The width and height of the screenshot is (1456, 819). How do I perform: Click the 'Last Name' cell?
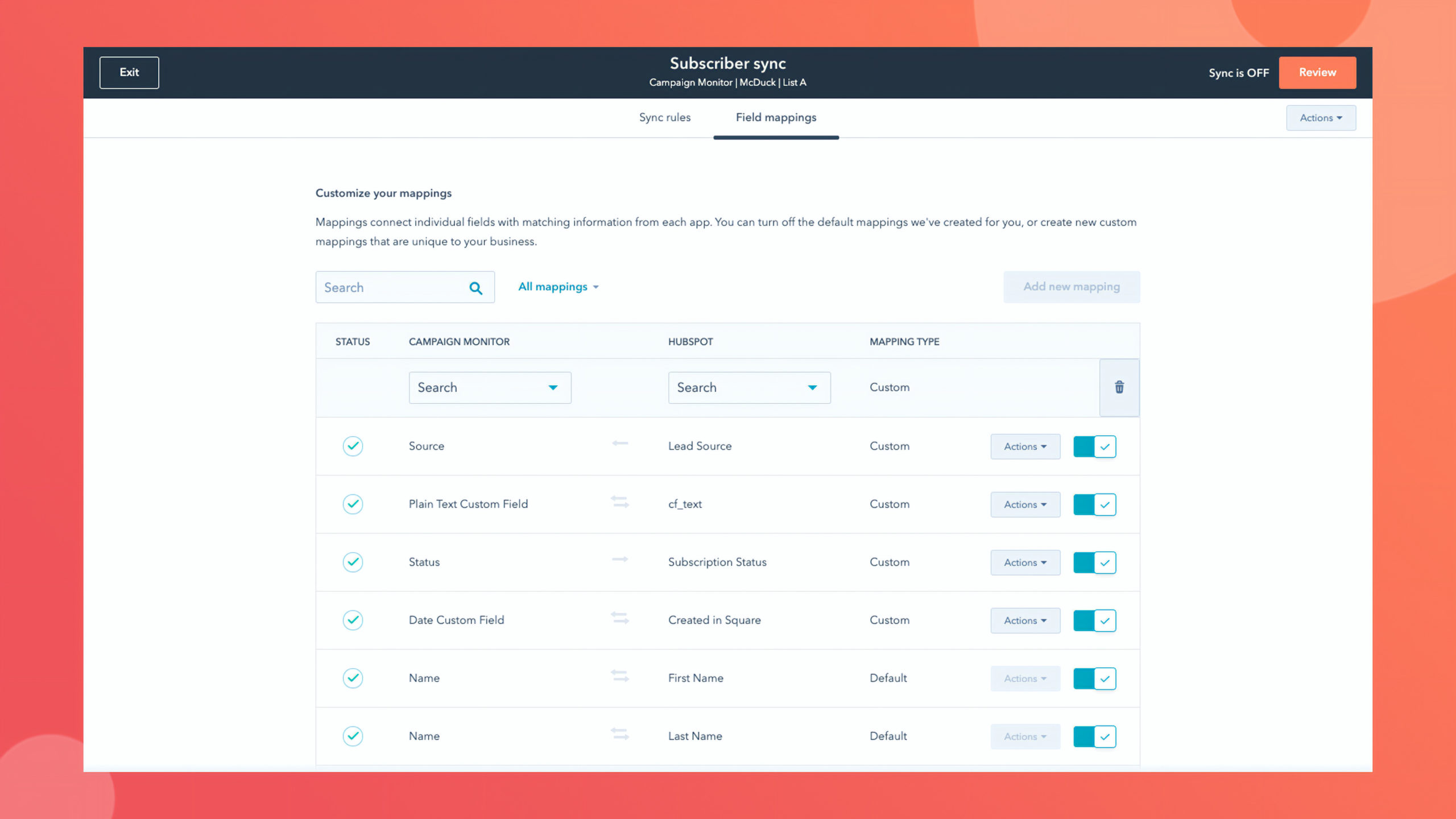[695, 737]
